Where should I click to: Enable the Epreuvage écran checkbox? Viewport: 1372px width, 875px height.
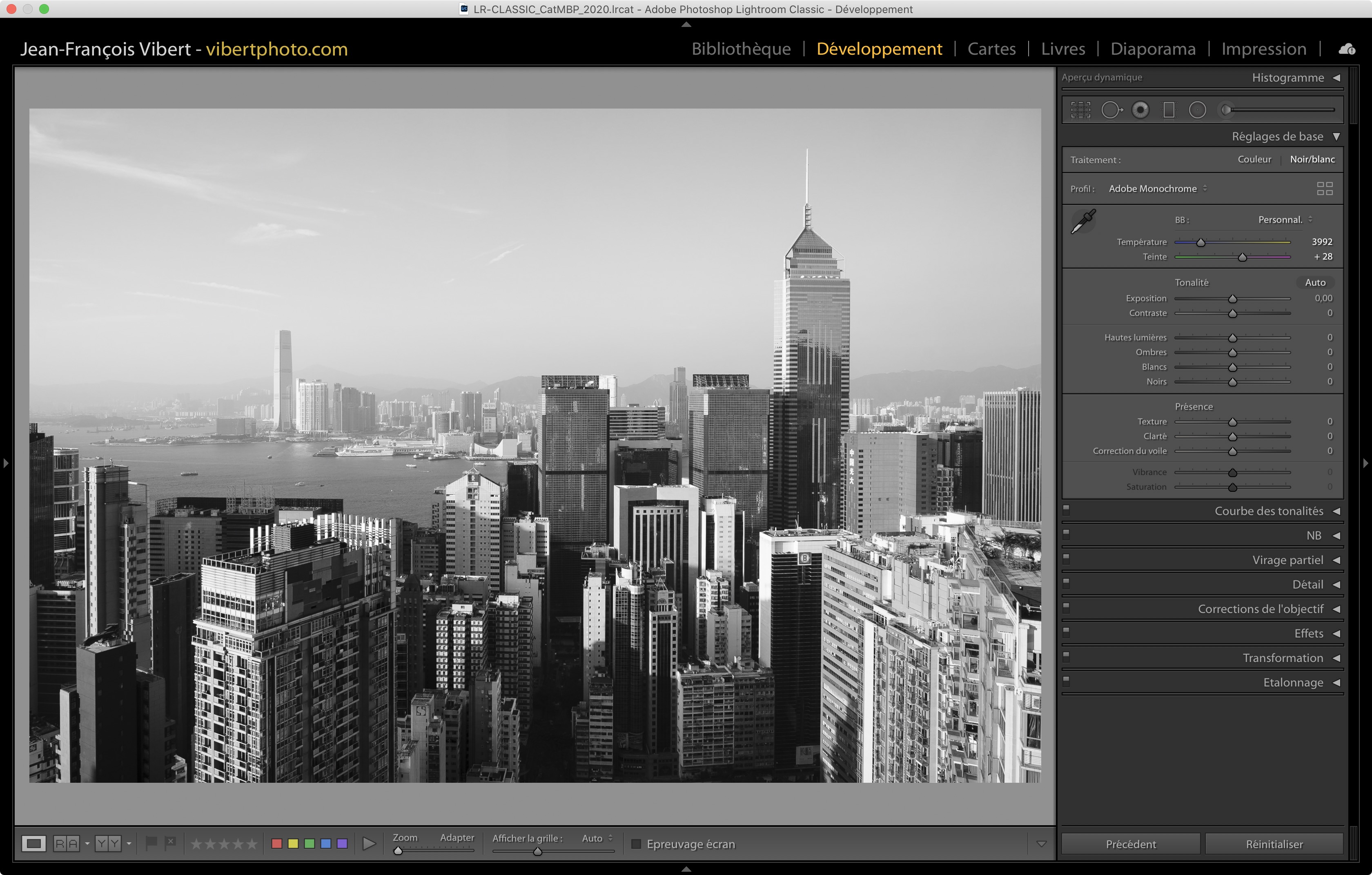point(637,844)
